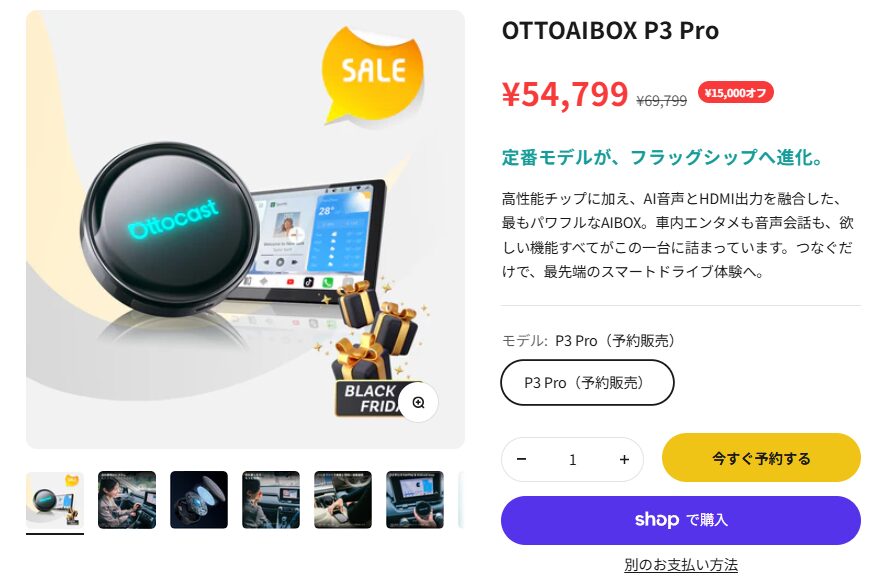Select the third thumbnail showing the exploded device
Viewport: 890px width, 586px height.
[x=199, y=500]
